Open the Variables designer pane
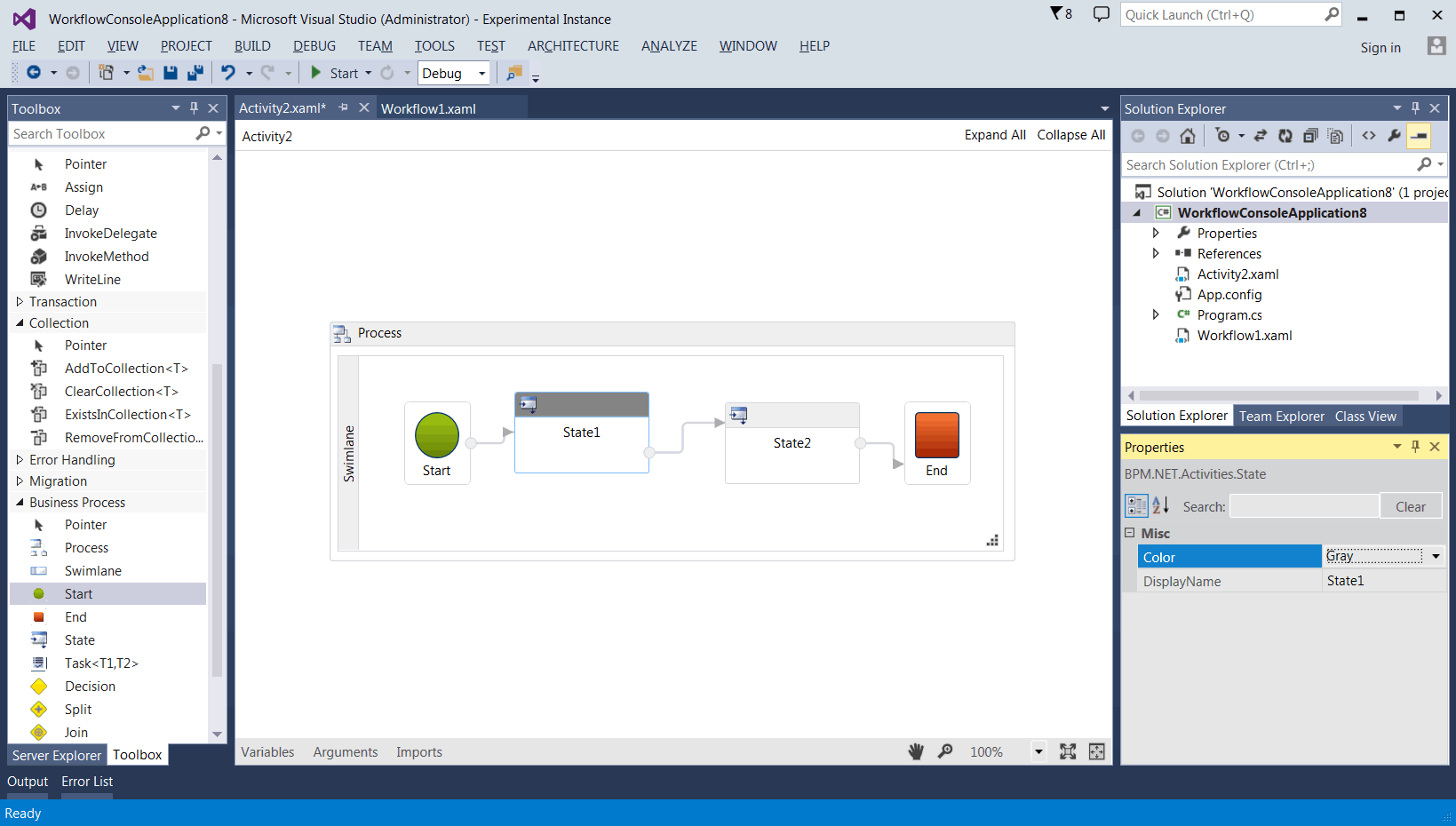Image resolution: width=1456 pixels, height=826 pixels. (267, 751)
